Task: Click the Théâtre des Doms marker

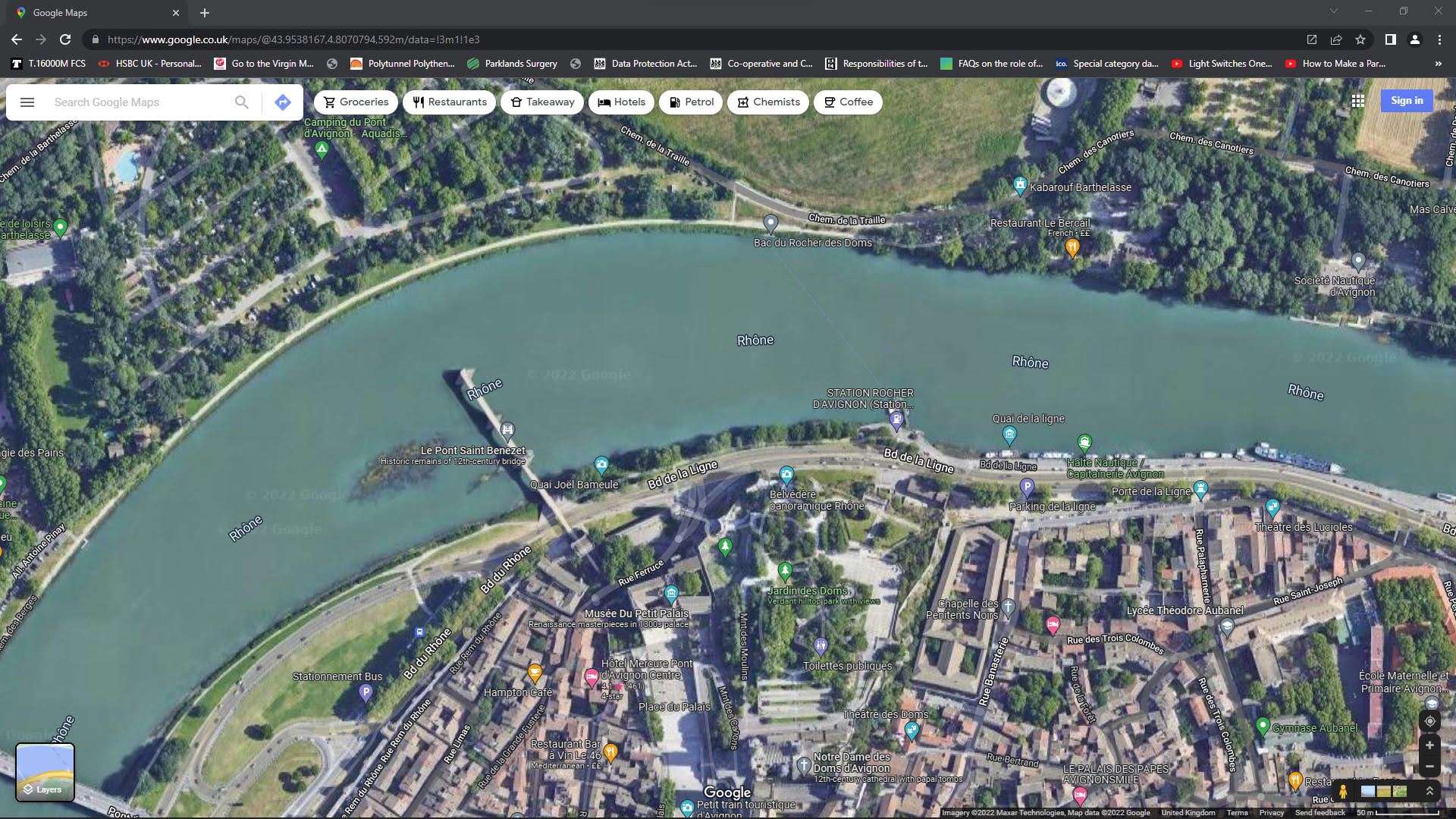Action: tap(912, 731)
